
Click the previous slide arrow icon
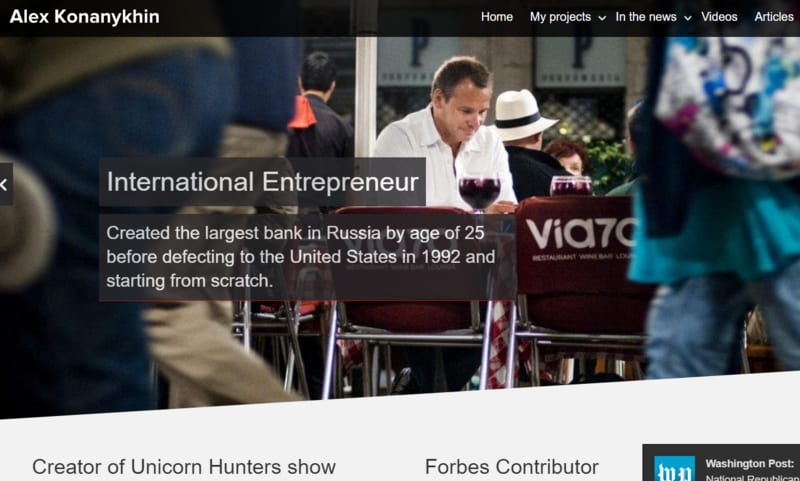coord(4,185)
